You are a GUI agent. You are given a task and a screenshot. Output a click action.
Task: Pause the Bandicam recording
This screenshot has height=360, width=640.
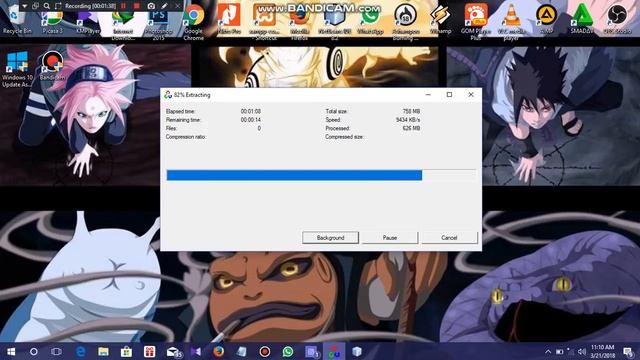[x=123, y=6]
